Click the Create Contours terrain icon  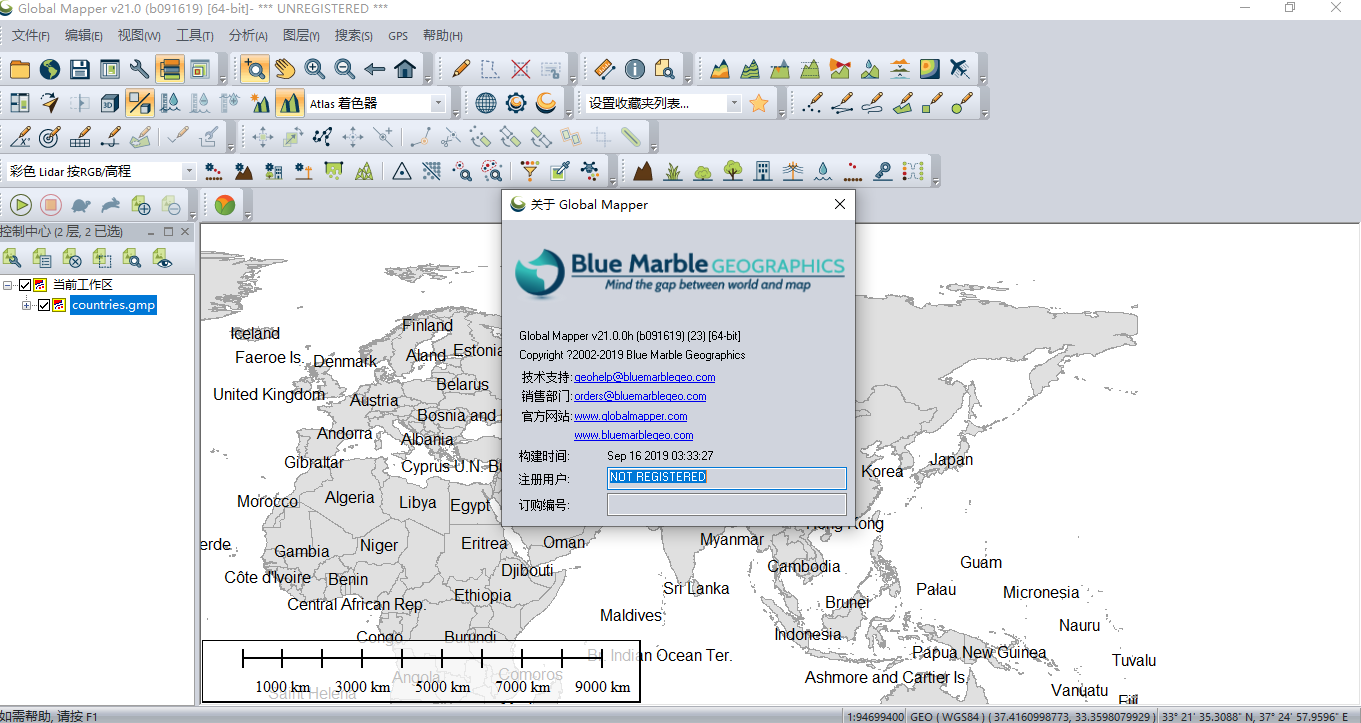[x=749, y=69]
